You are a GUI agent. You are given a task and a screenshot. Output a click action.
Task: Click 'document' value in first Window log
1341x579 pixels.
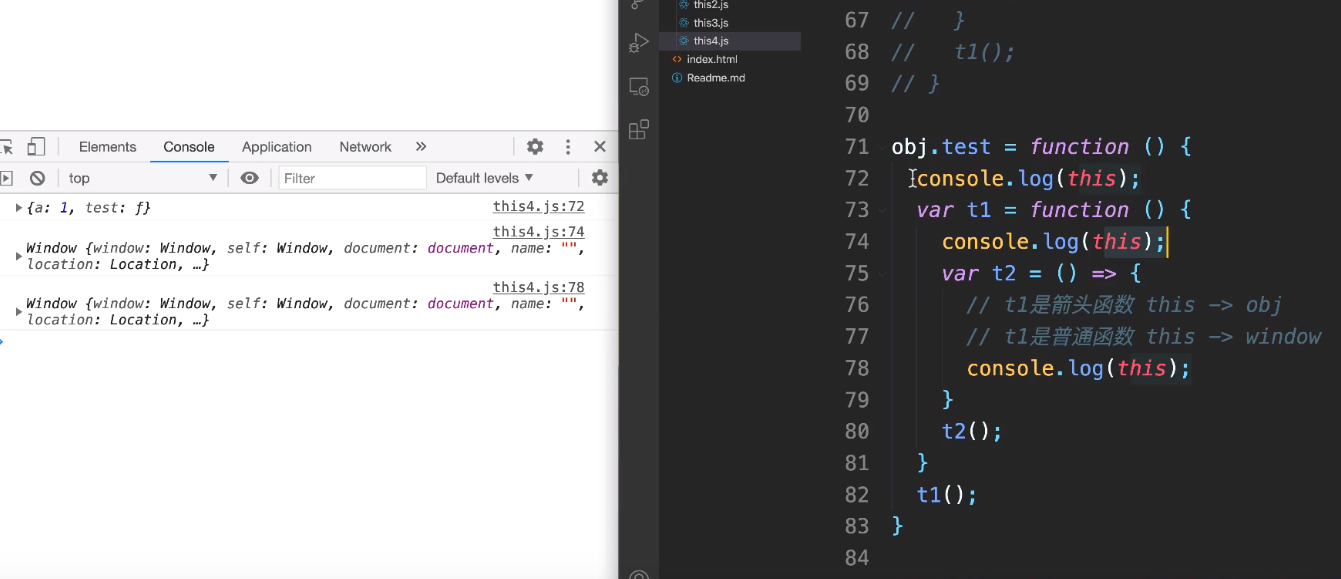pyautogui.click(x=461, y=248)
